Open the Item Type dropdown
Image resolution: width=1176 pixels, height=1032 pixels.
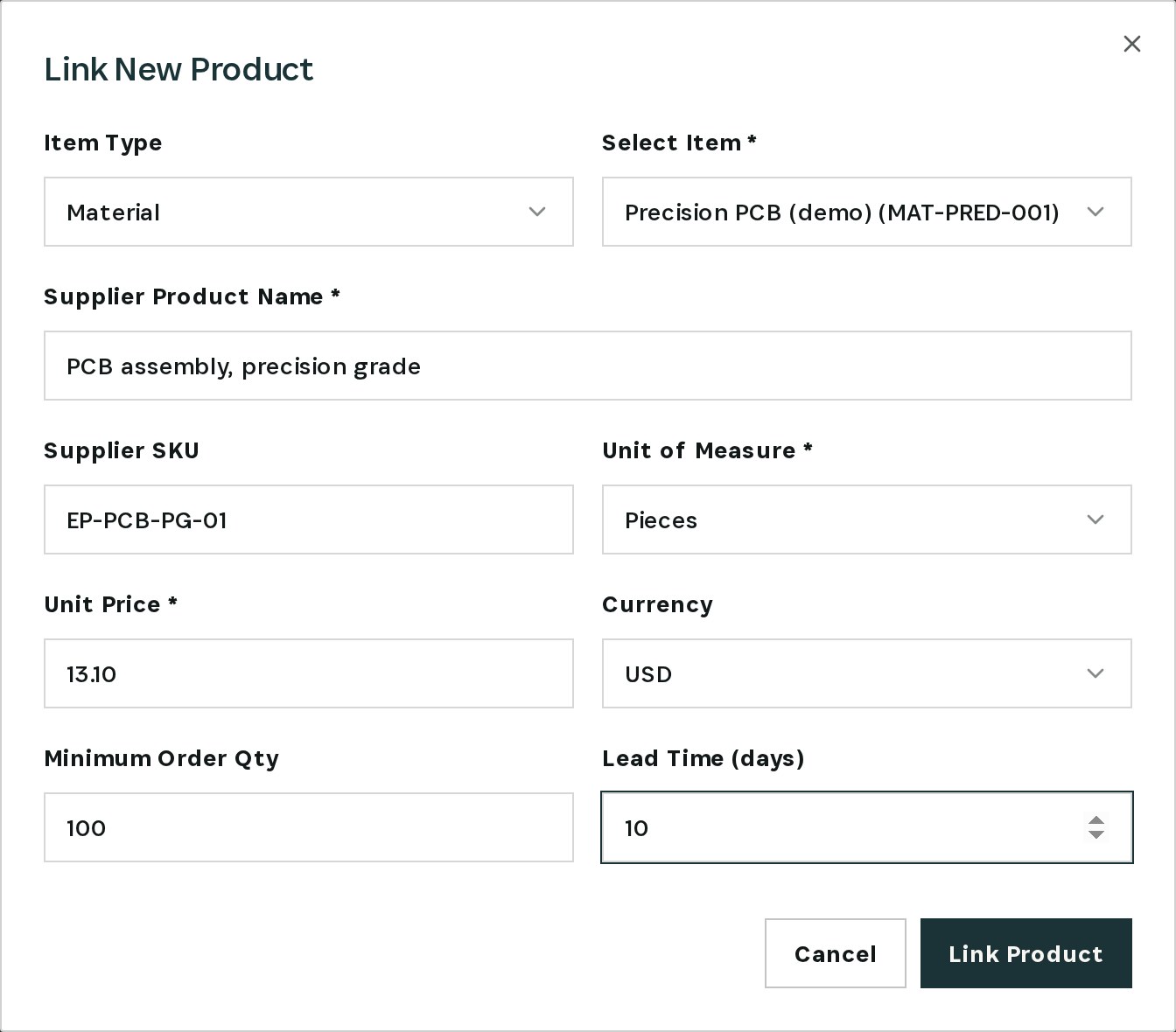click(x=309, y=212)
